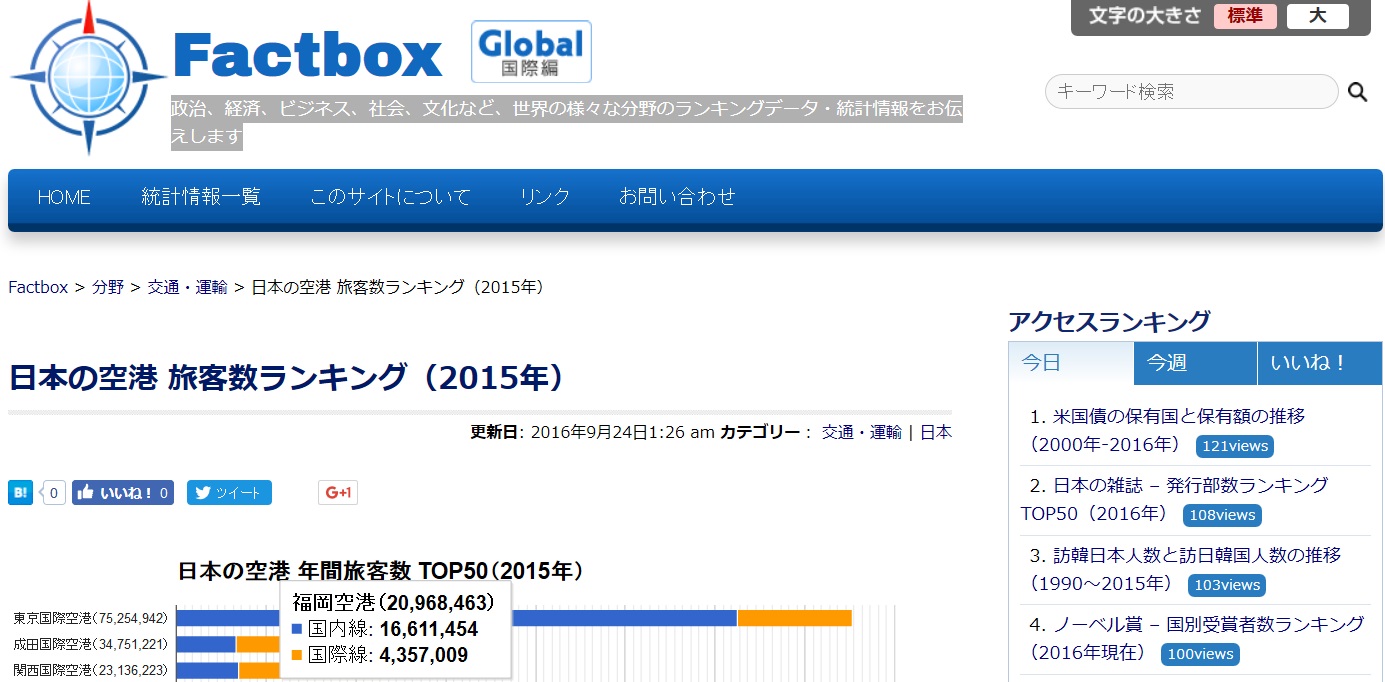Click the 日本 category link
This screenshot has height=682, width=1385.
coord(935,432)
